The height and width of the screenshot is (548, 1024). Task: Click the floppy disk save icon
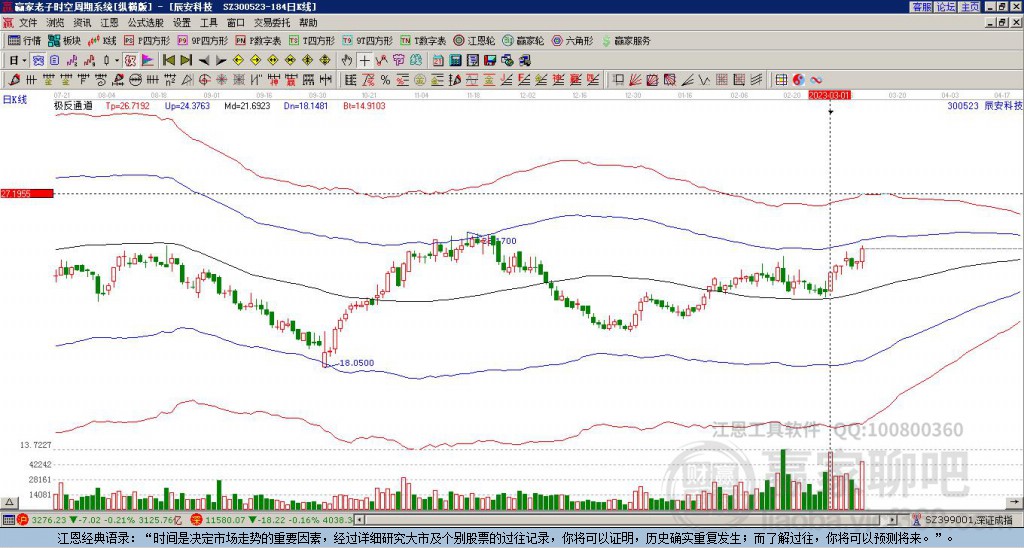[x=490, y=61]
